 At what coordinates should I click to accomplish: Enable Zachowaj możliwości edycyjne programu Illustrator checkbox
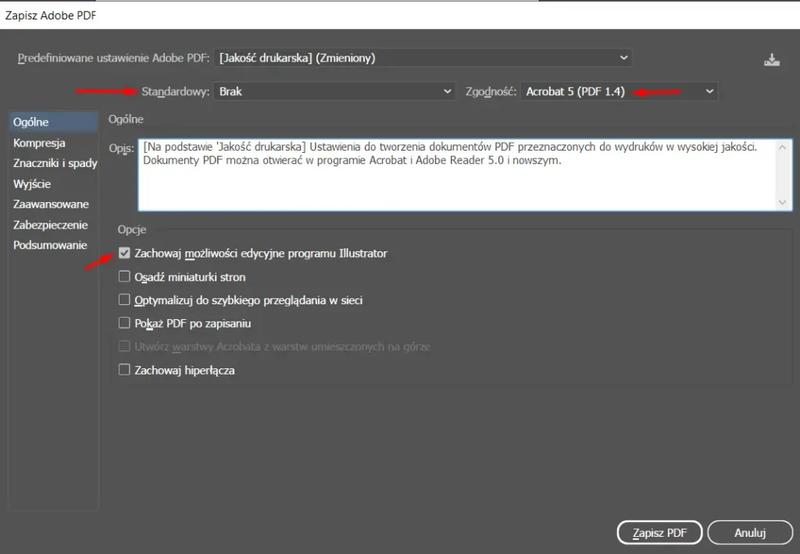[x=124, y=254]
